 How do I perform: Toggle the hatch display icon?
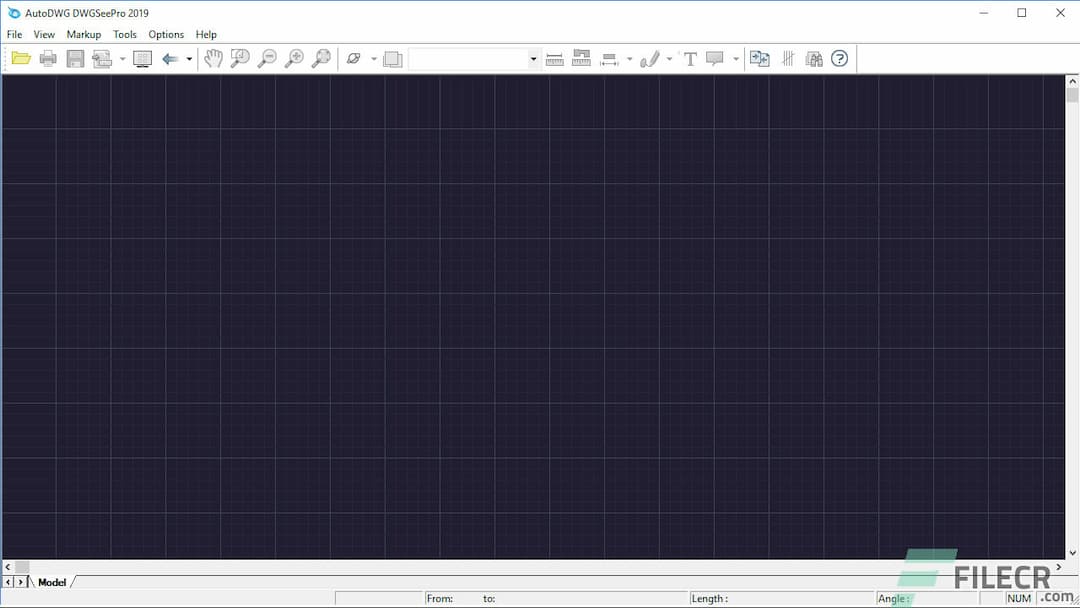[788, 58]
